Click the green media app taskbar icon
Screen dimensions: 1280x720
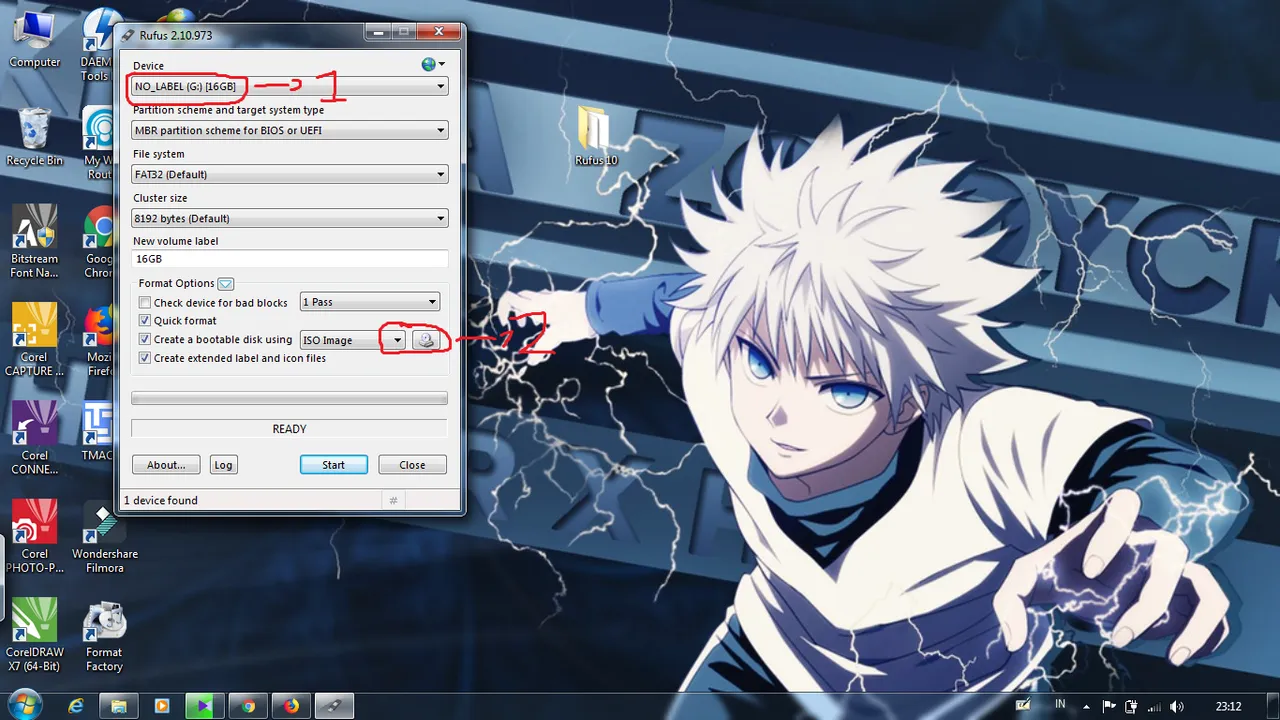click(204, 706)
